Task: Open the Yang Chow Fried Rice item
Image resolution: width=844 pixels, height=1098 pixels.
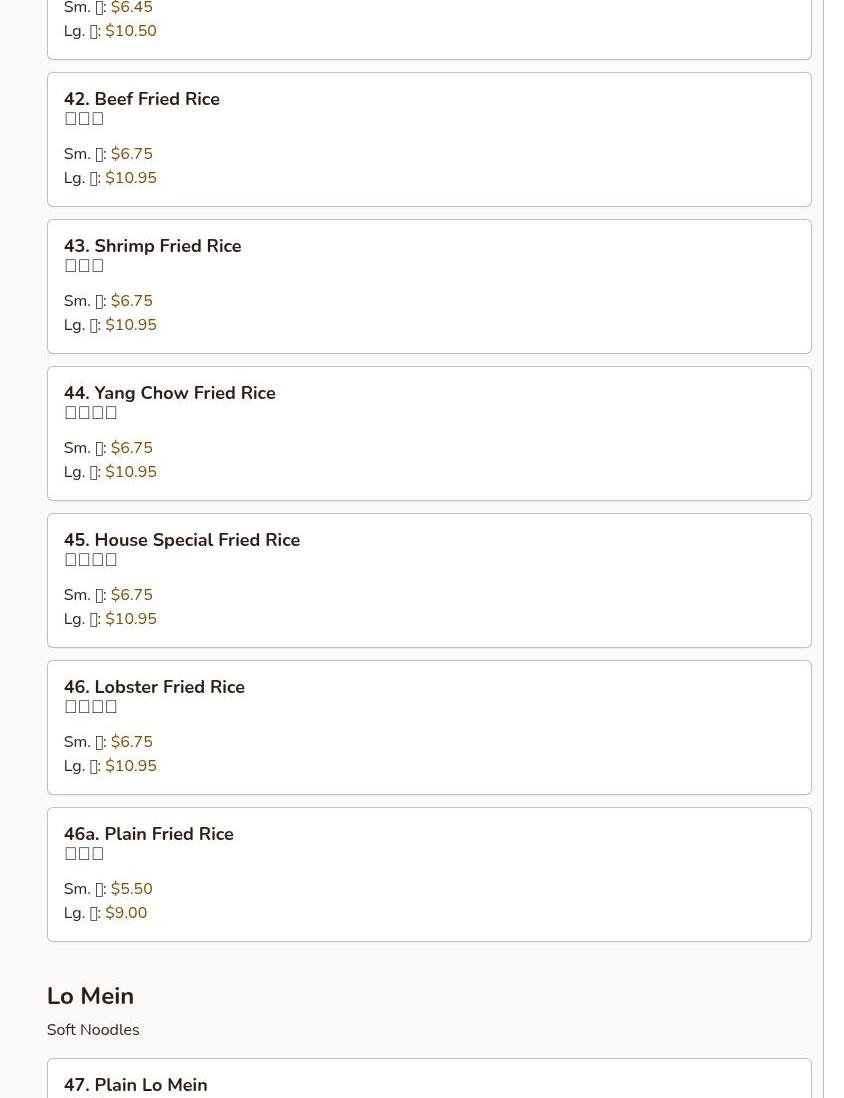Action: [x=169, y=393]
